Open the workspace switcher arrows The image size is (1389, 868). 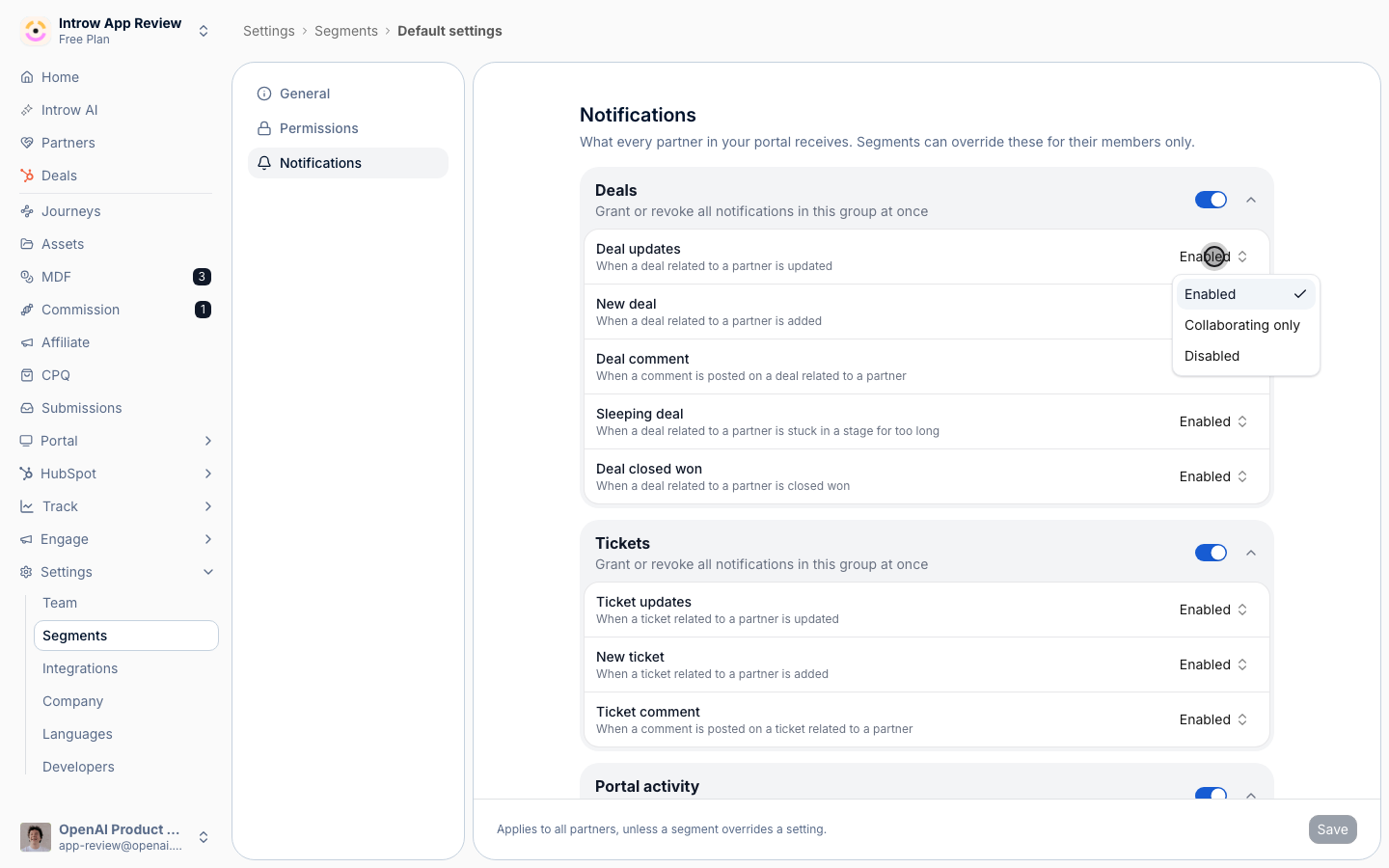click(204, 31)
